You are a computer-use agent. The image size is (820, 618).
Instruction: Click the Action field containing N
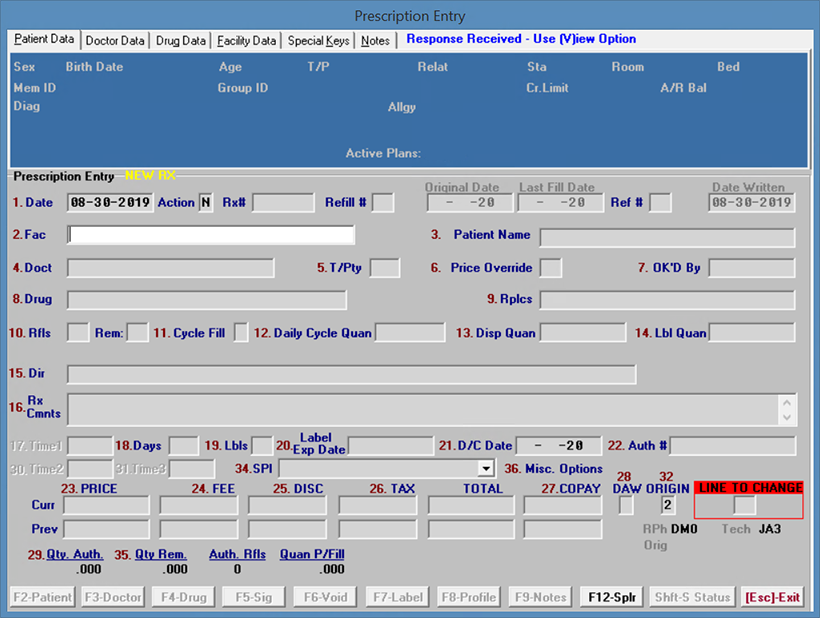coord(206,203)
